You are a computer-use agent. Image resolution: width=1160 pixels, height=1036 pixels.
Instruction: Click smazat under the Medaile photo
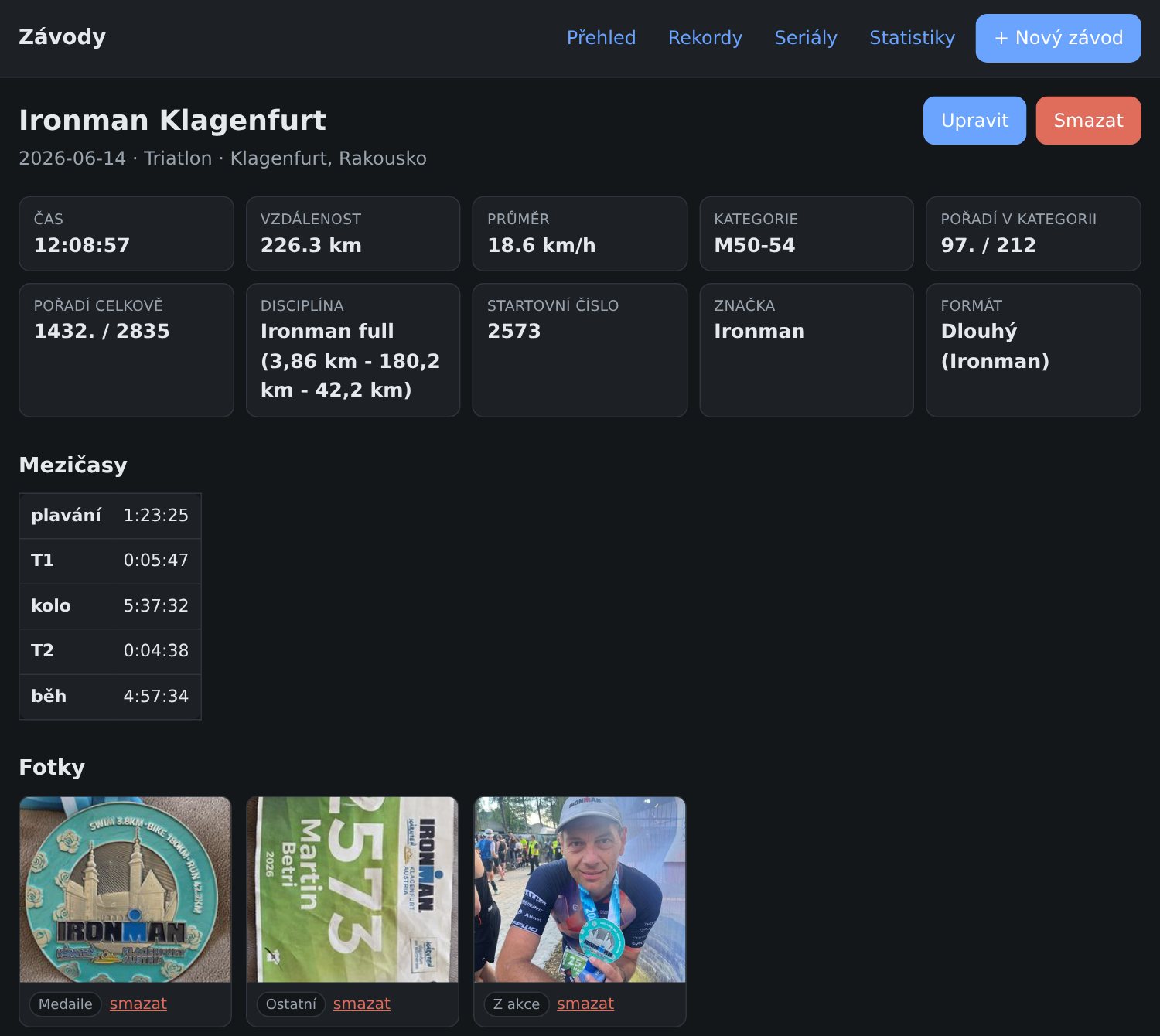coord(138,1004)
